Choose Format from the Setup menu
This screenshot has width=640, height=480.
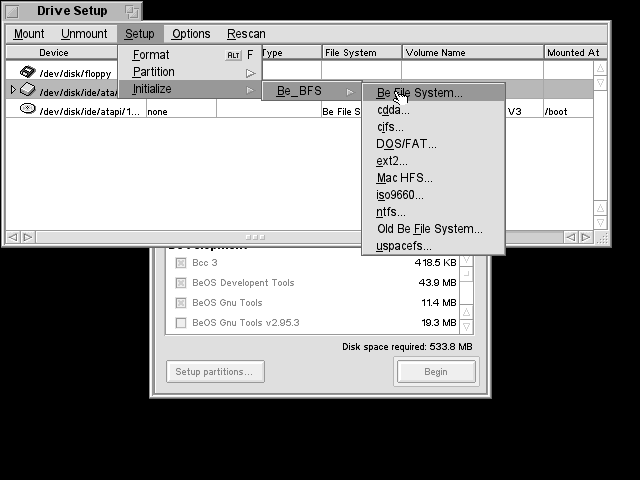click(190, 55)
